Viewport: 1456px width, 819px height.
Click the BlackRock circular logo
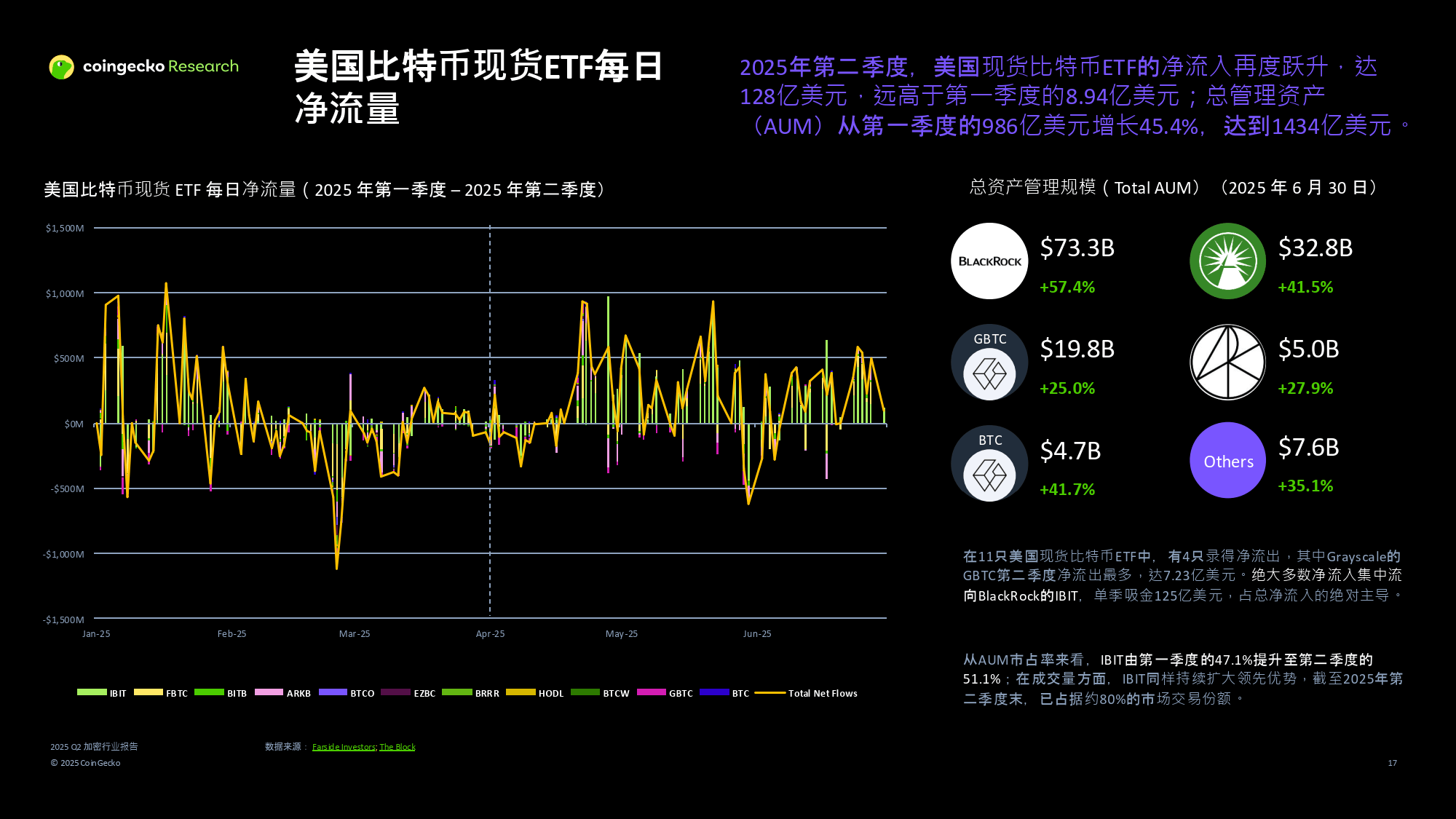click(989, 261)
